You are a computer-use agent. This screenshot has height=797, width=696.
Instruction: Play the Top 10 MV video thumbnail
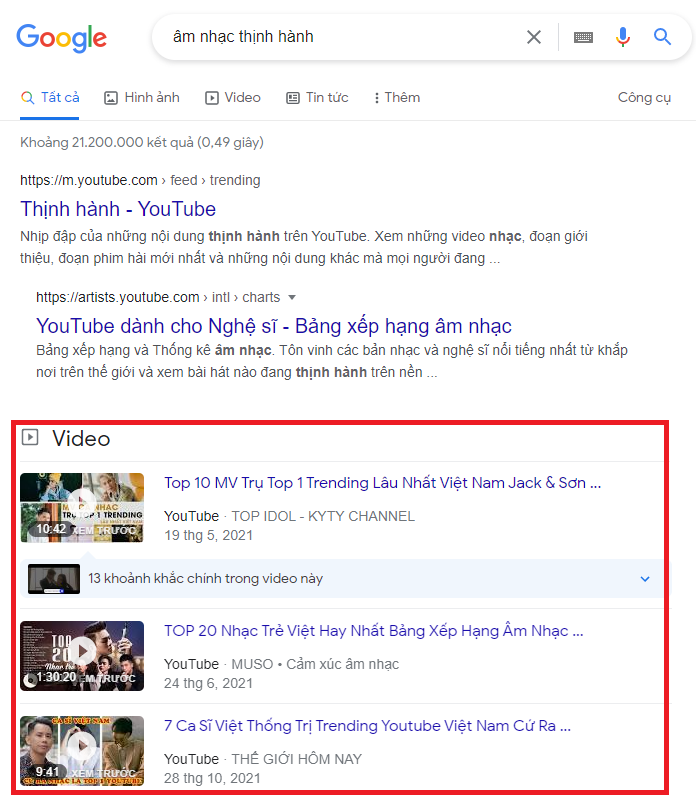pyautogui.click(x=82, y=507)
